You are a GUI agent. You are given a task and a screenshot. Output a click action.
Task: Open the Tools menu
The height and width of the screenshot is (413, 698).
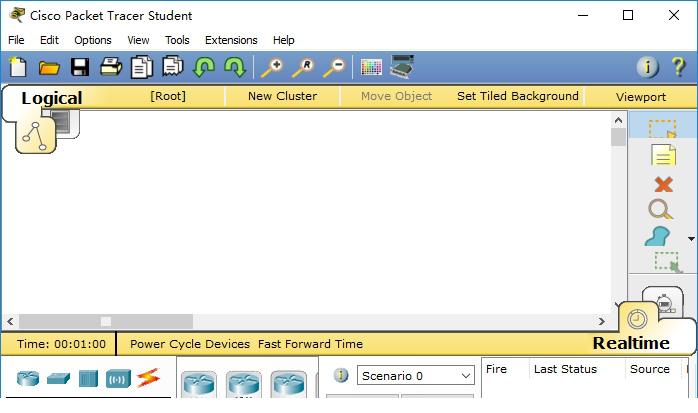coord(177,40)
